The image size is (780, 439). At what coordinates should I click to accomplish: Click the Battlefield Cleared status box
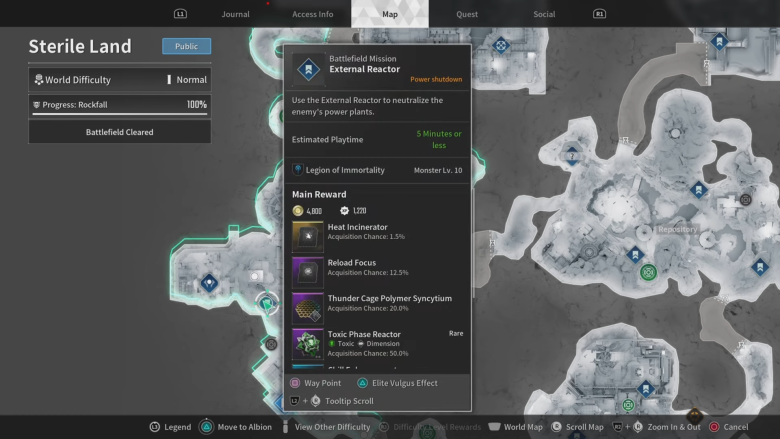coord(120,132)
